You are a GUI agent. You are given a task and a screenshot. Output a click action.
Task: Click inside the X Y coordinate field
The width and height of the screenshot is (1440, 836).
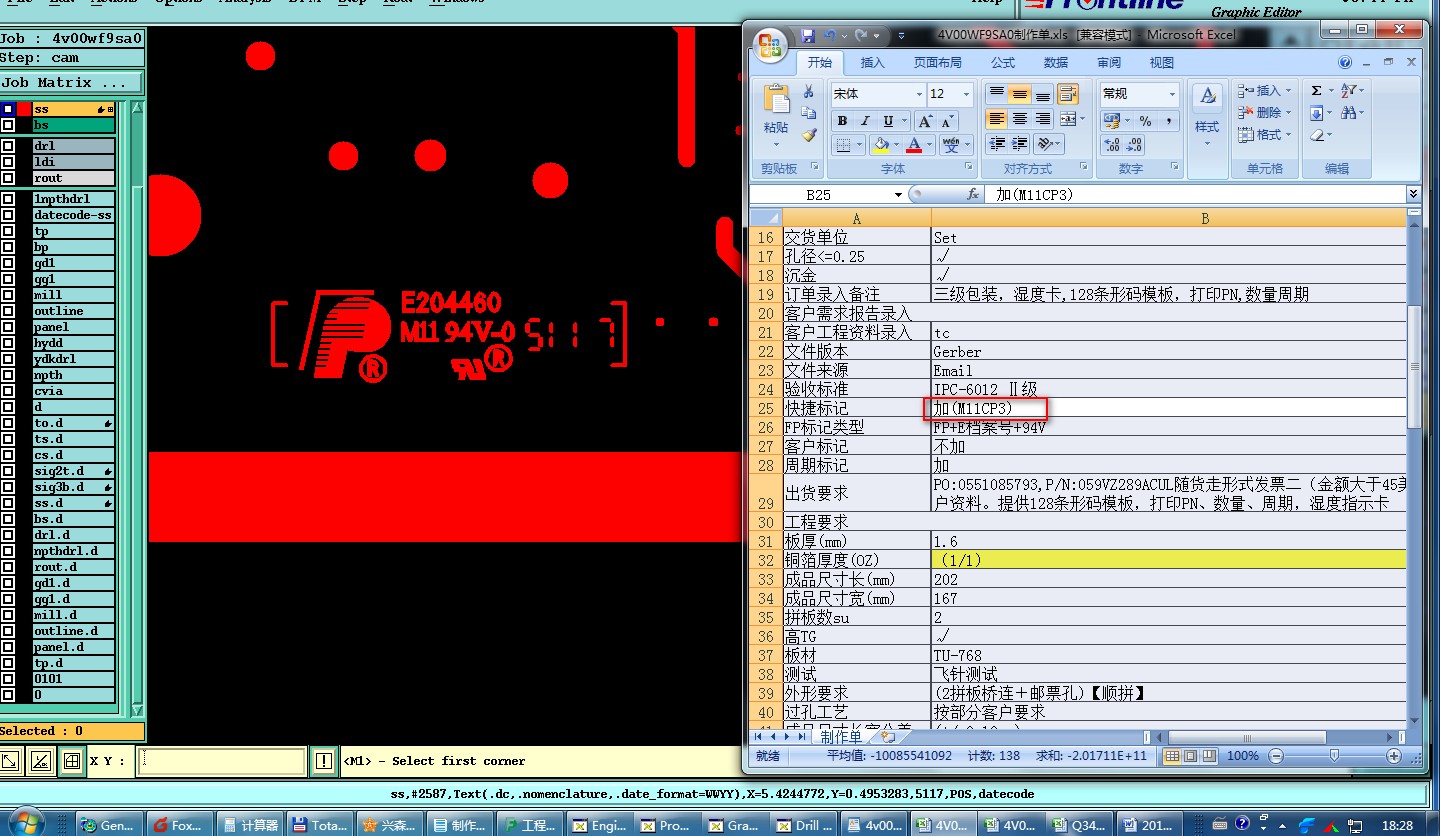(x=221, y=761)
